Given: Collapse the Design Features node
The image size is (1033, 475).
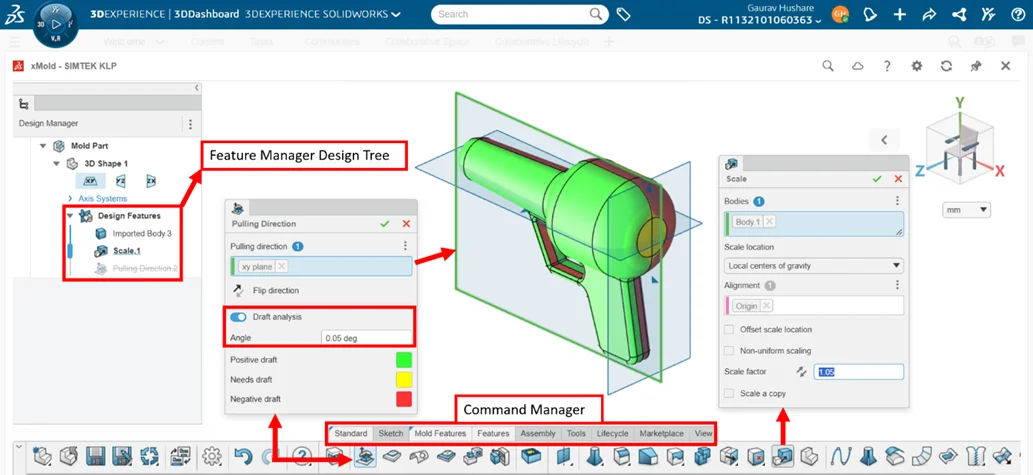Looking at the screenshot, I should pos(70,215).
